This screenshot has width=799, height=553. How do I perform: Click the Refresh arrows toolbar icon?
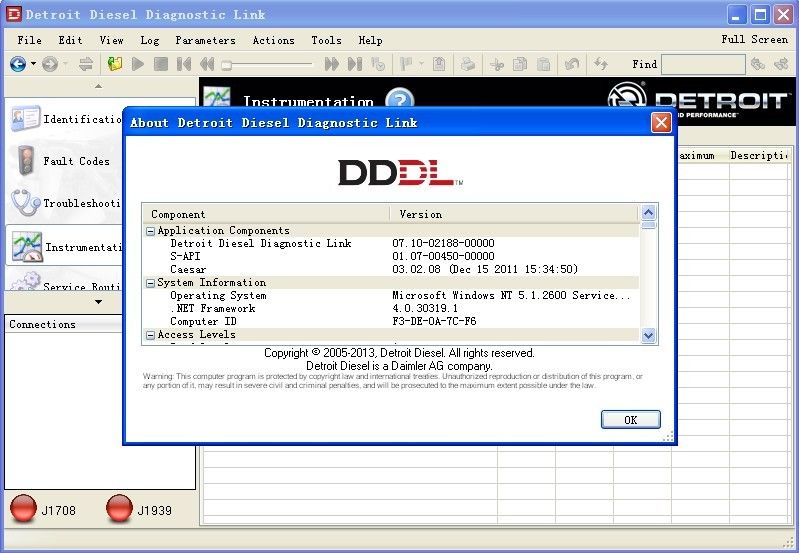[x=601, y=64]
